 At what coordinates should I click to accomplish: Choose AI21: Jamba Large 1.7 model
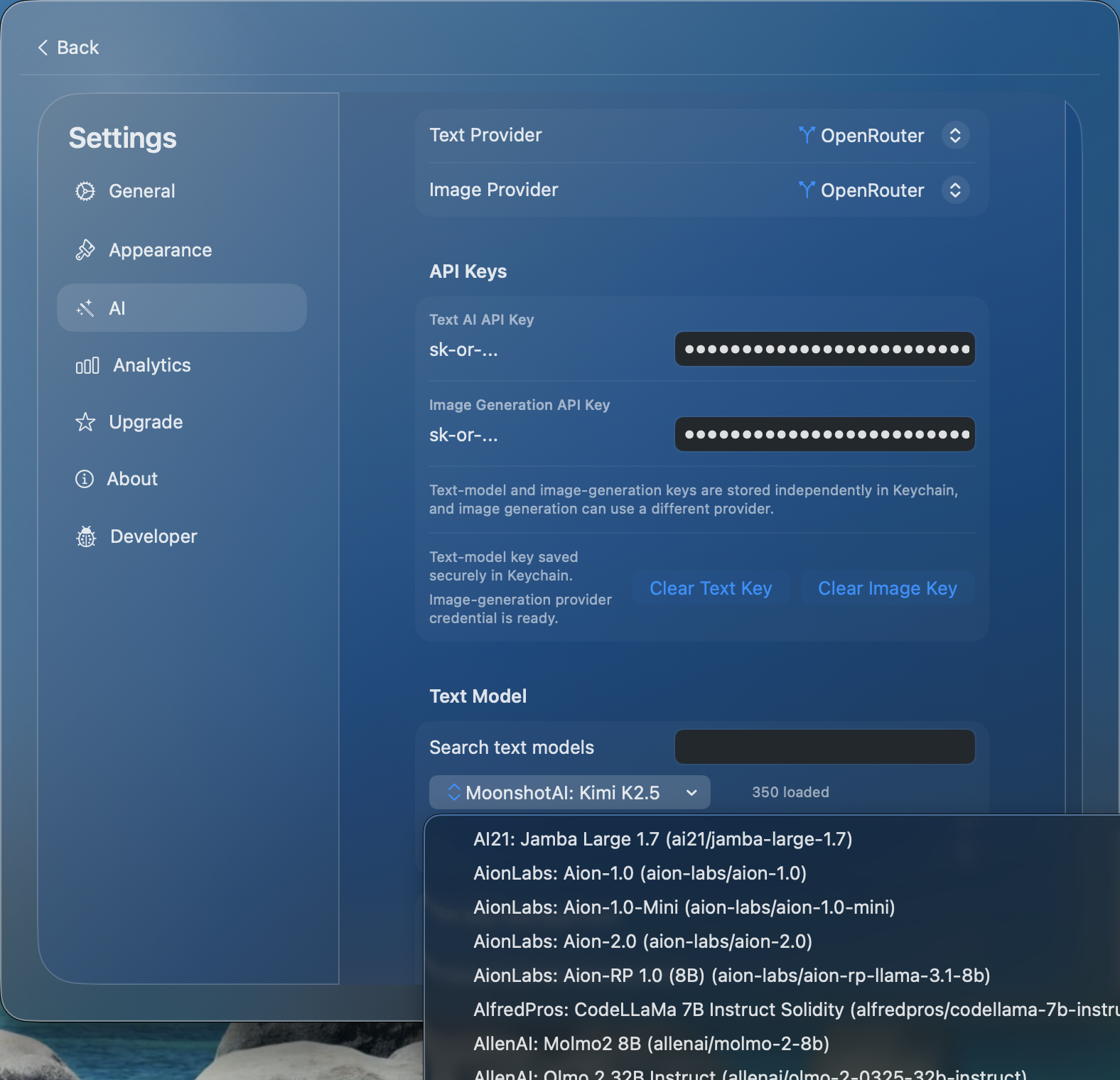[663, 839]
